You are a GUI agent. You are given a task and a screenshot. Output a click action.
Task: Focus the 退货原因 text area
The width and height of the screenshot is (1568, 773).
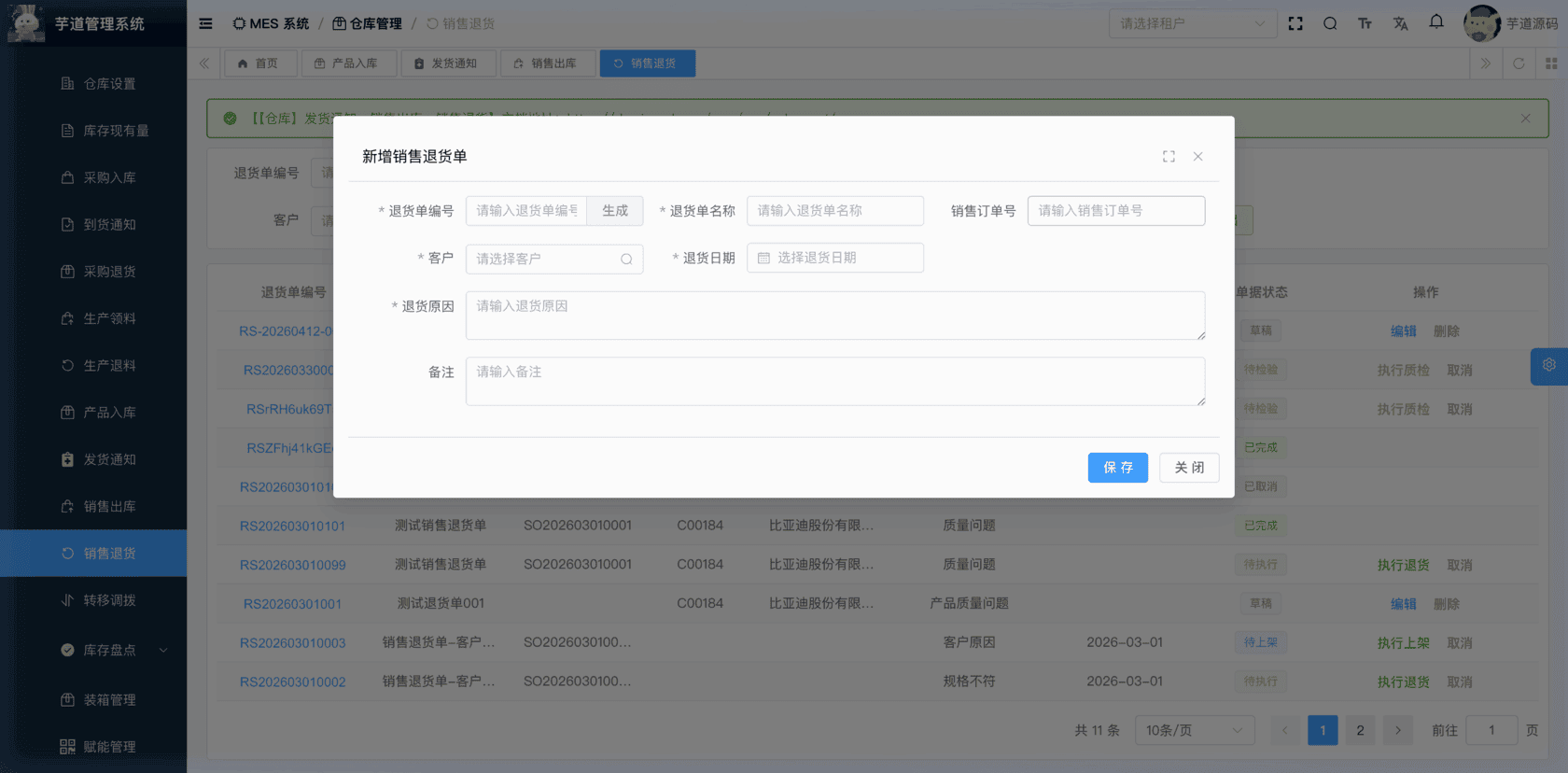click(x=835, y=316)
